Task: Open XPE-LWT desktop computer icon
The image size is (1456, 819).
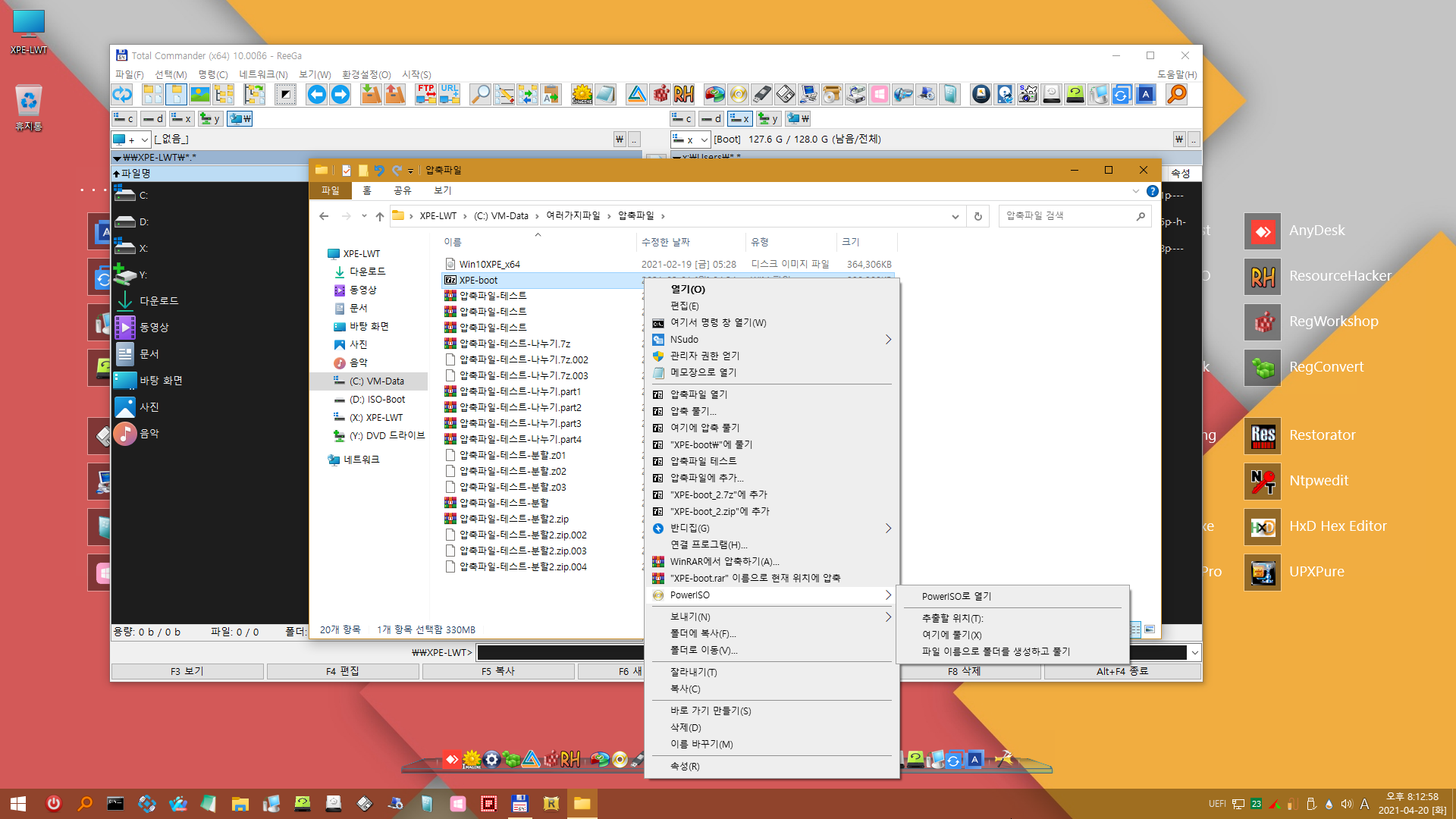Action: [x=29, y=32]
